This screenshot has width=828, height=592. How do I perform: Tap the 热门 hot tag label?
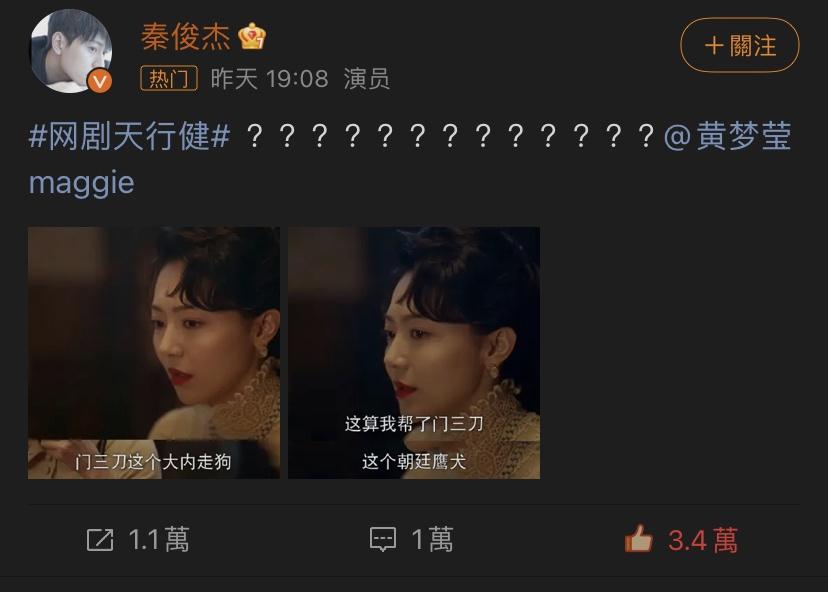(169, 79)
